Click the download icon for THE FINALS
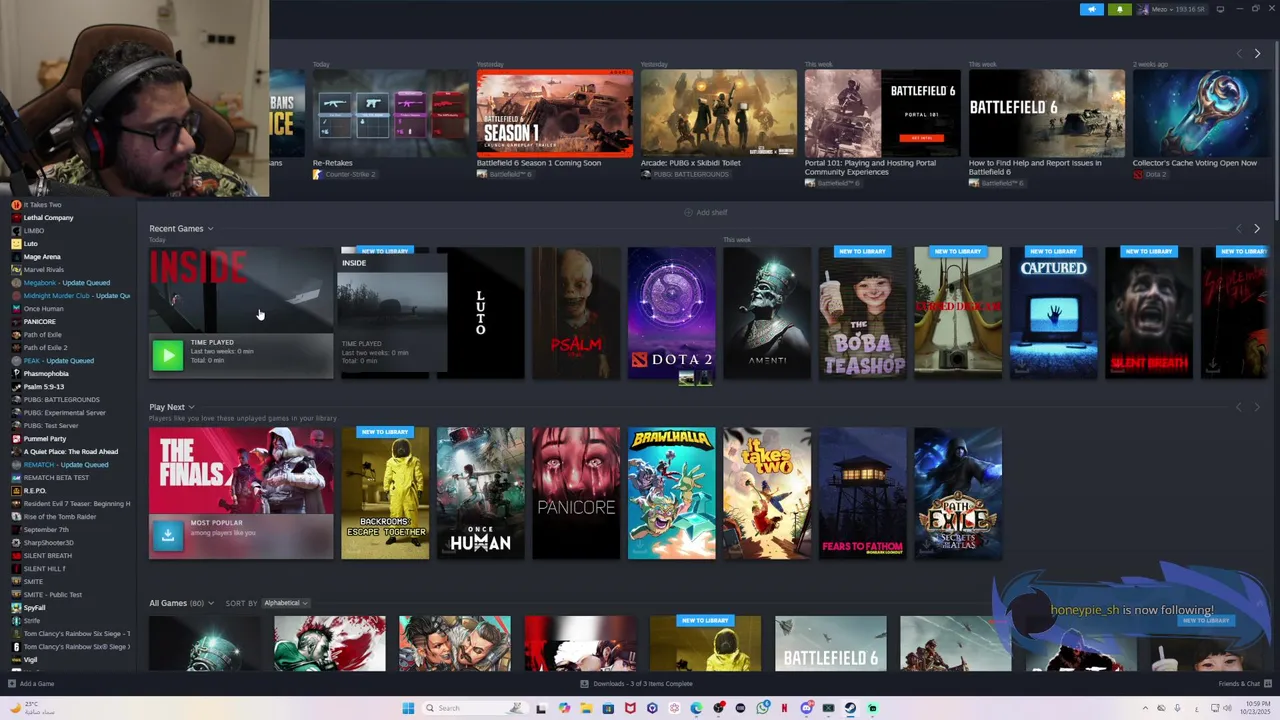This screenshot has height=720, width=1280. 168,535
